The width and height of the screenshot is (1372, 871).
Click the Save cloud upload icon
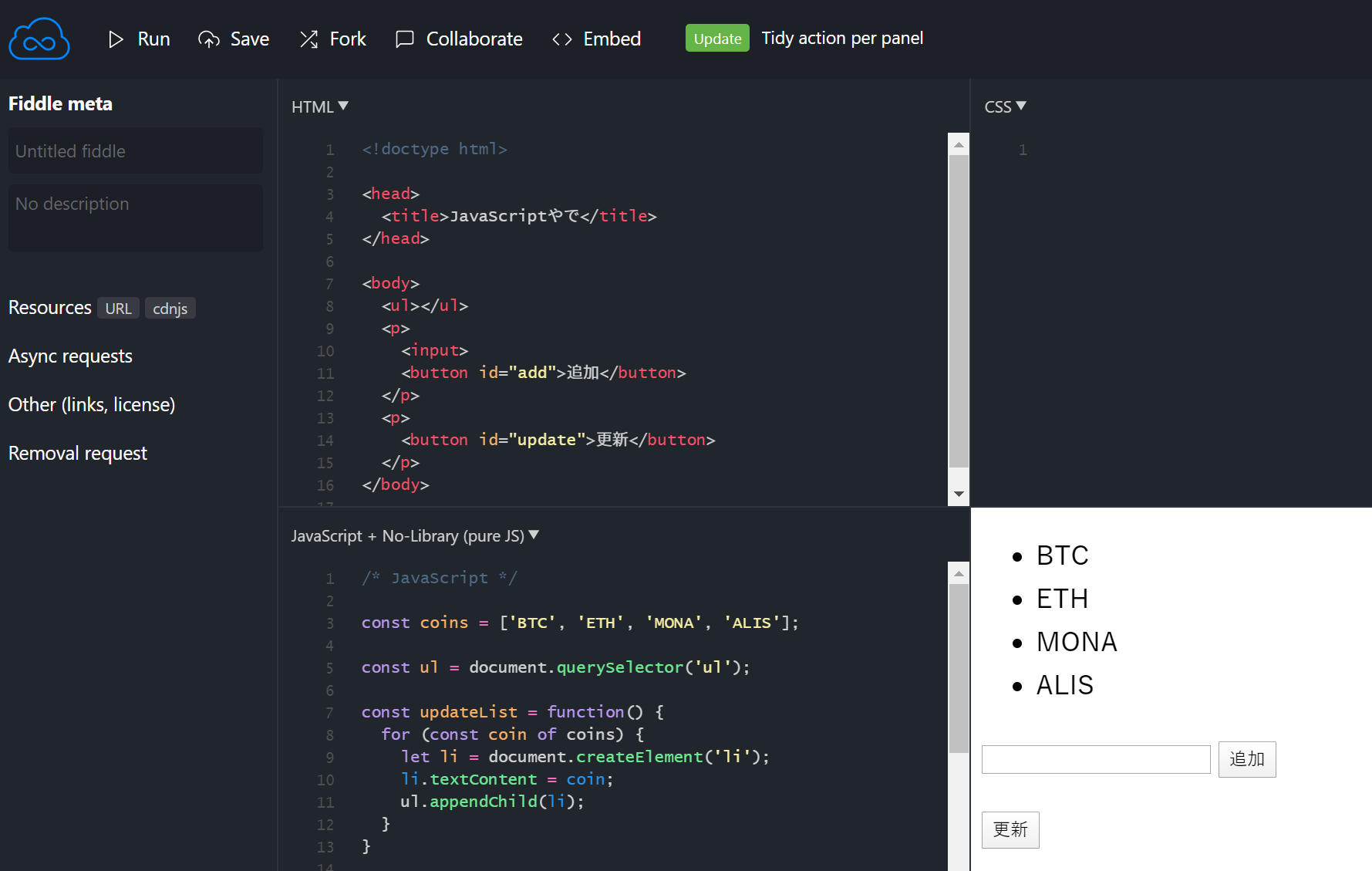[x=209, y=39]
